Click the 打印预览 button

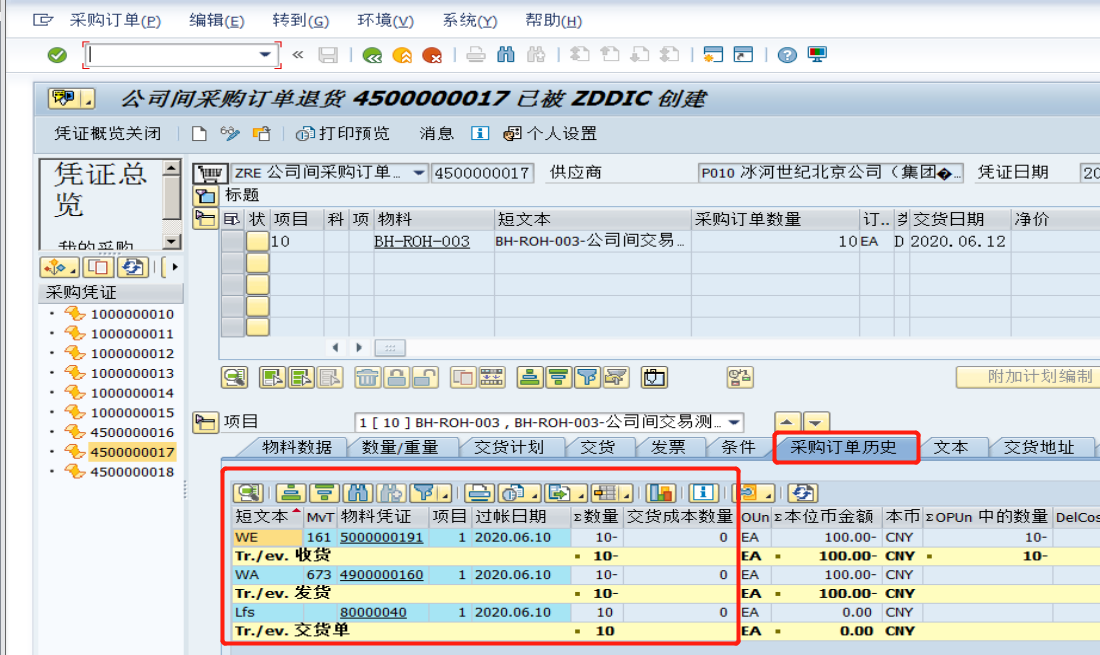pos(343,133)
